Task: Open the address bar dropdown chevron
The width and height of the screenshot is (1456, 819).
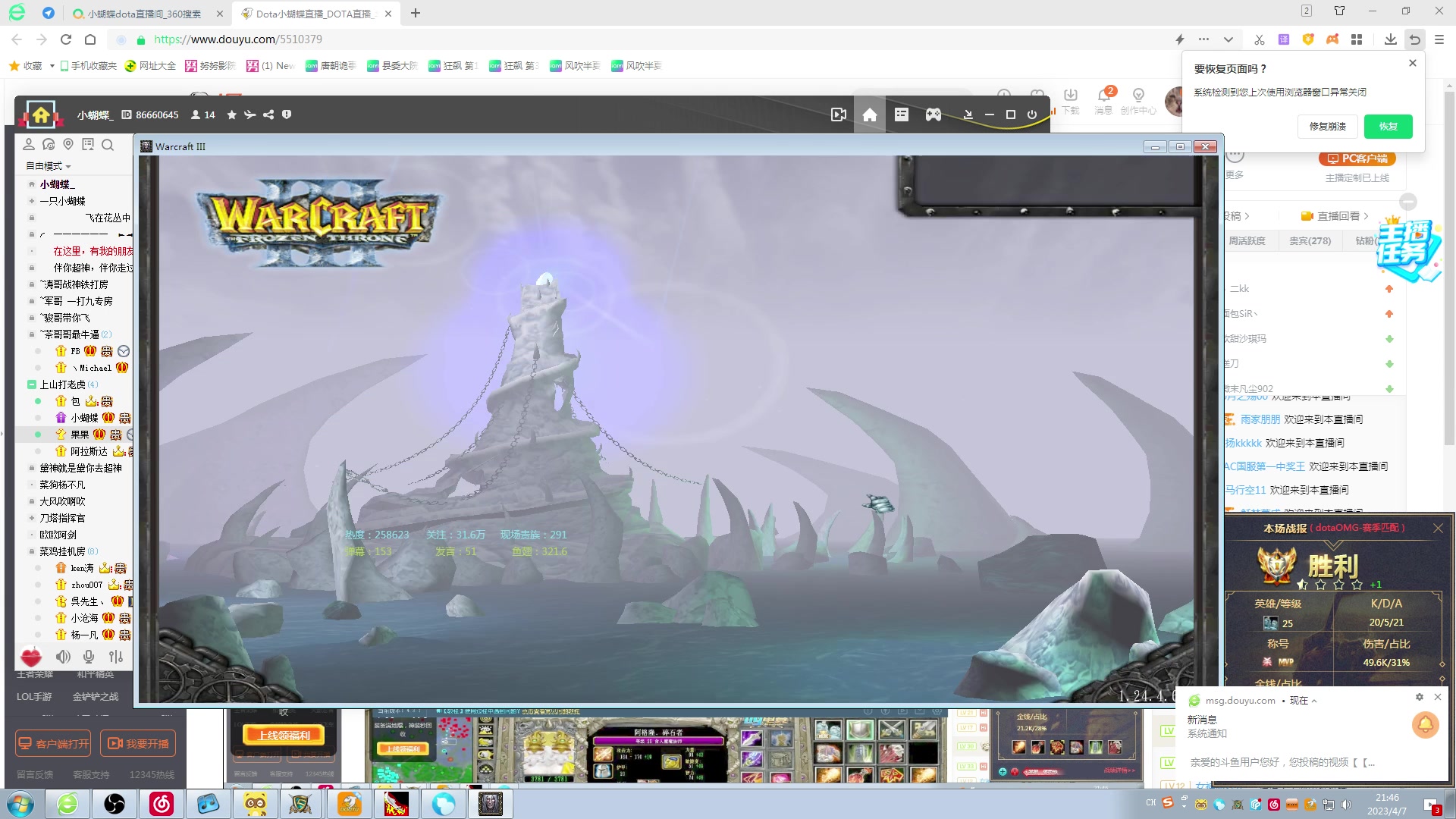Action: (x=1228, y=39)
